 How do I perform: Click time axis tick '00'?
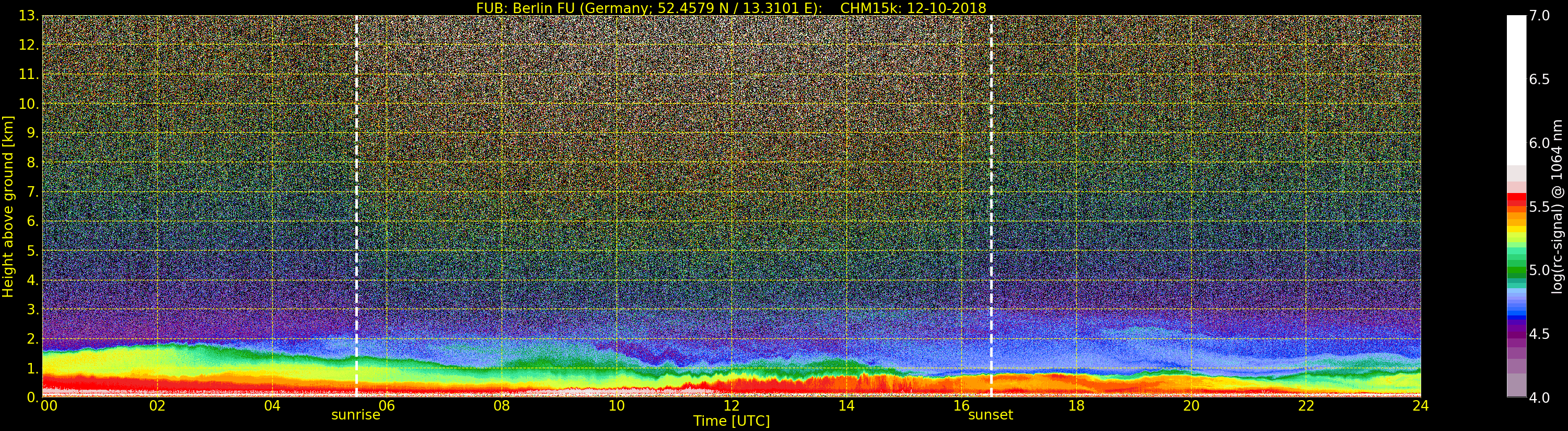pos(49,406)
